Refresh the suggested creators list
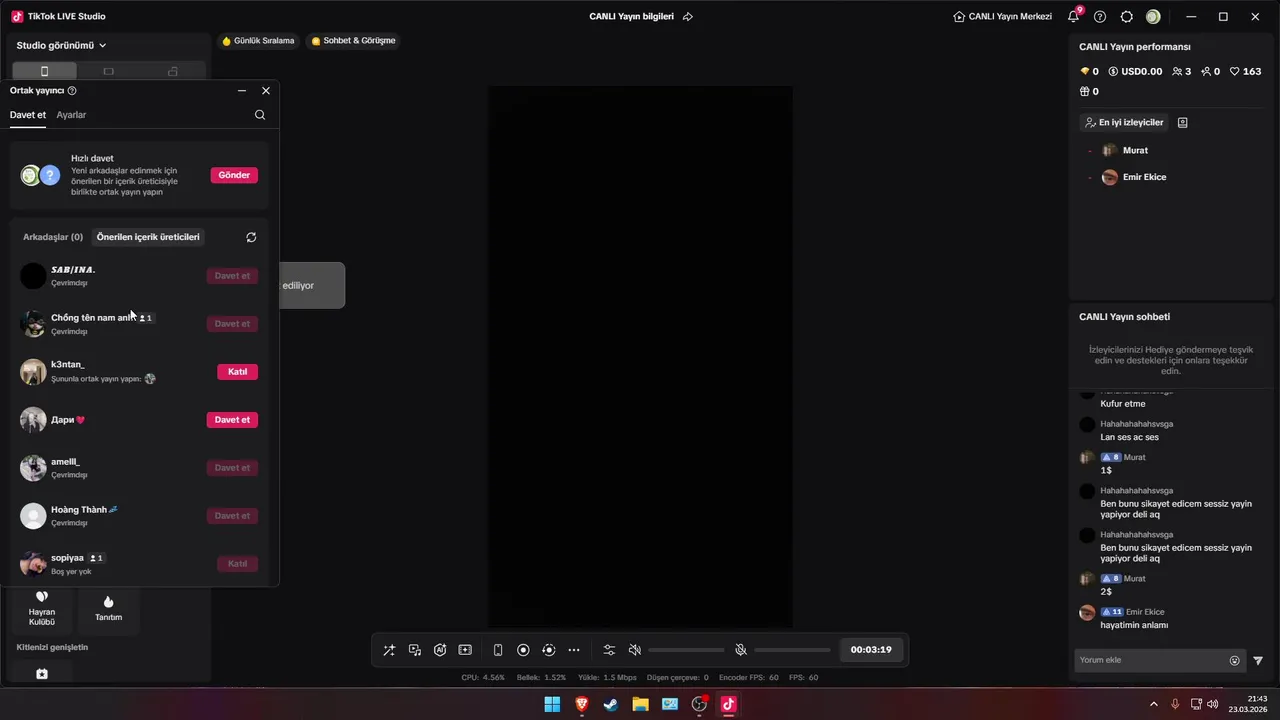 click(x=251, y=237)
